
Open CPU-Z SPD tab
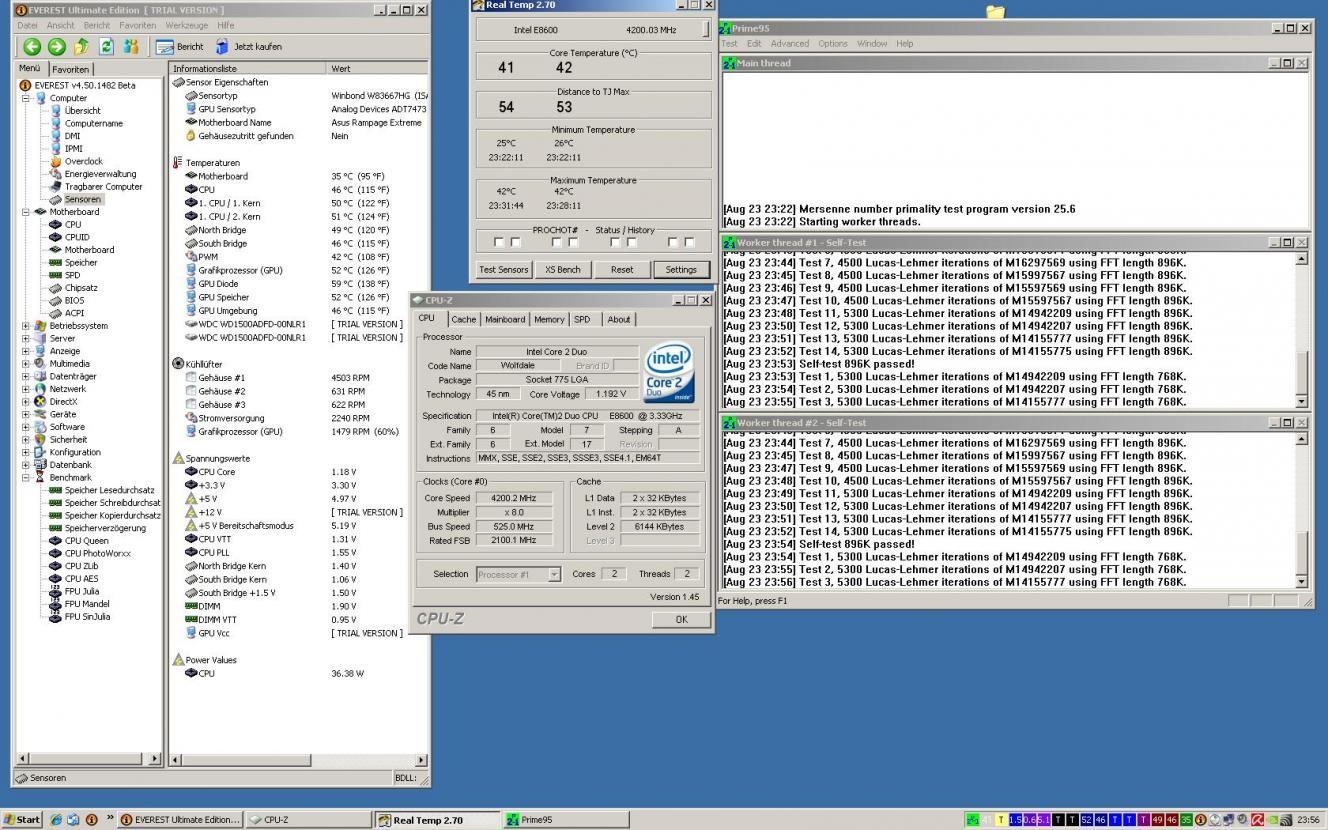coord(582,320)
